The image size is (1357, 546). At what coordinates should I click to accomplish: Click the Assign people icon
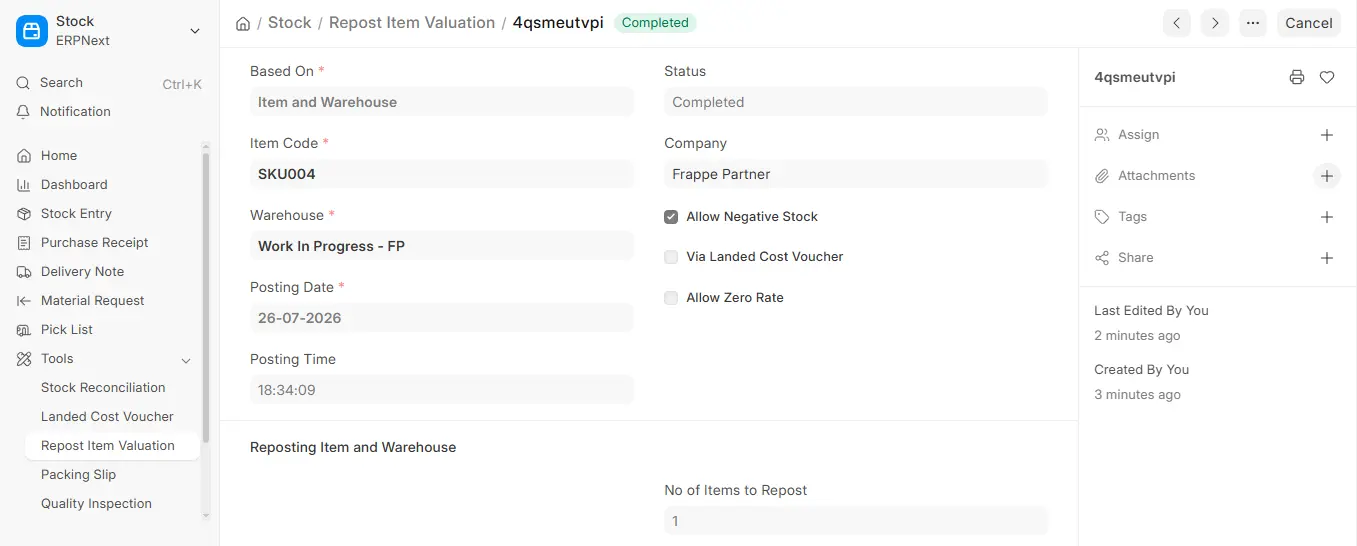pyautogui.click(x=1102, y=135)
